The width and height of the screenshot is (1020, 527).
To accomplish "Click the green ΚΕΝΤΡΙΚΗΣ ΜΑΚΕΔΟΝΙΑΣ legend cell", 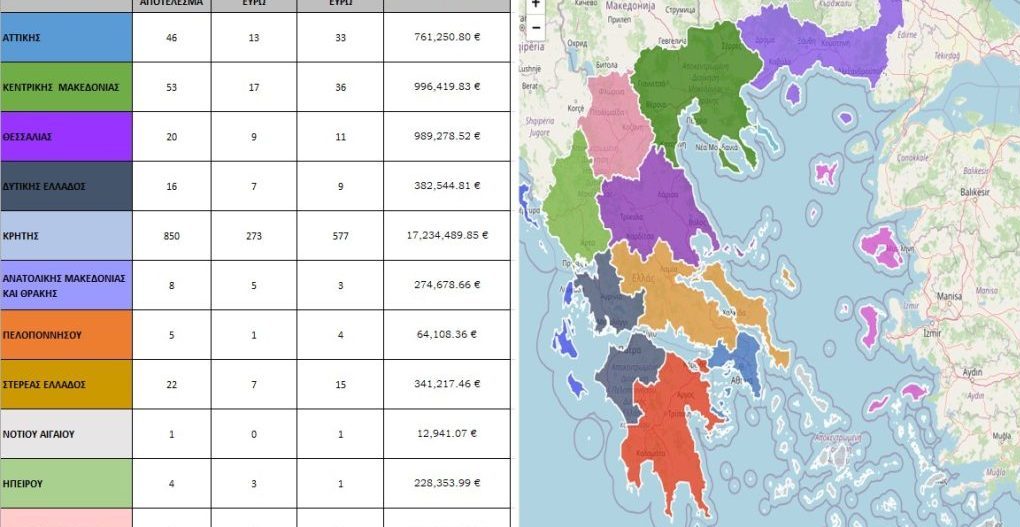I will tap(66, 87).
